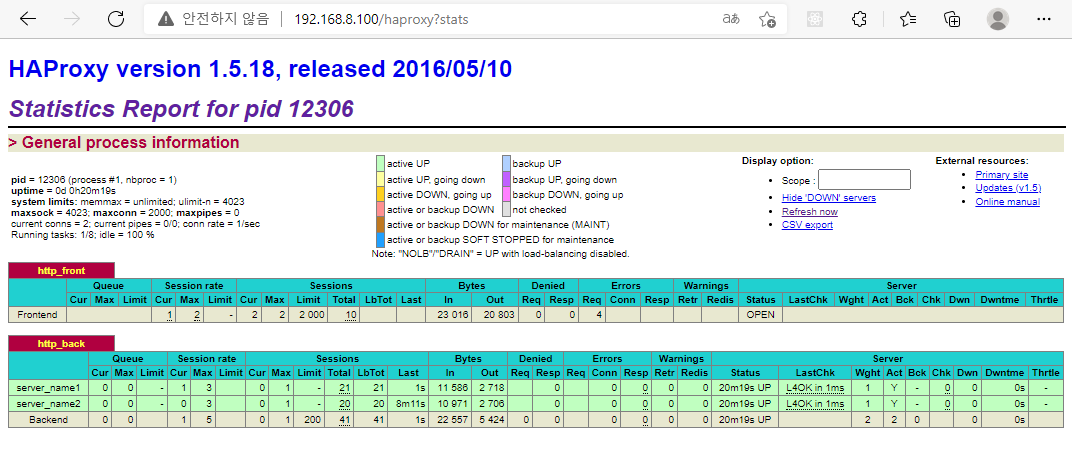Viewport: 1072px width, 454px height.
Task: Open the Primary site link
Action: coord(1002,175)
